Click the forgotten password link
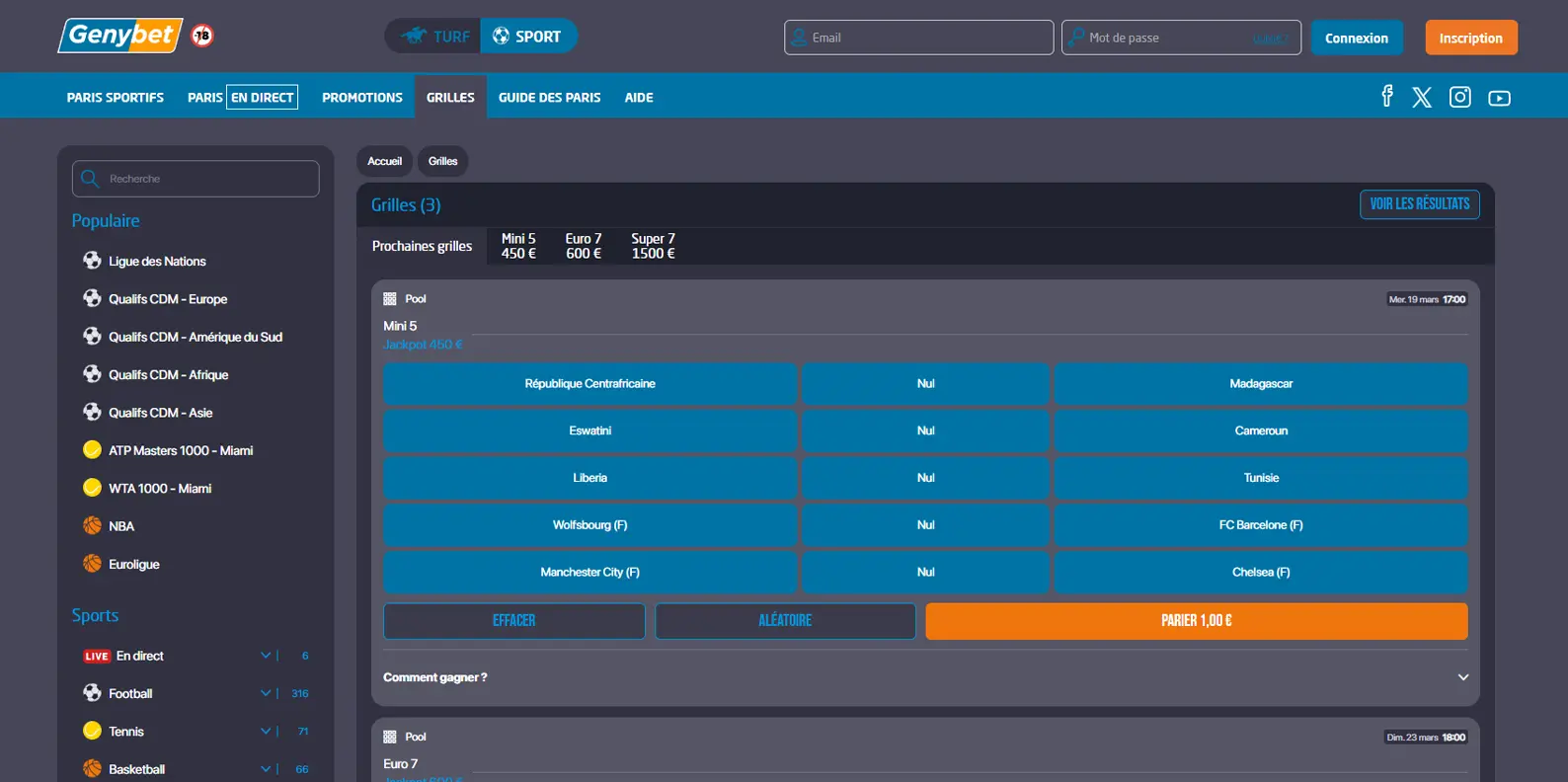Screen dimensions: 1568x782 (1271, 39)
